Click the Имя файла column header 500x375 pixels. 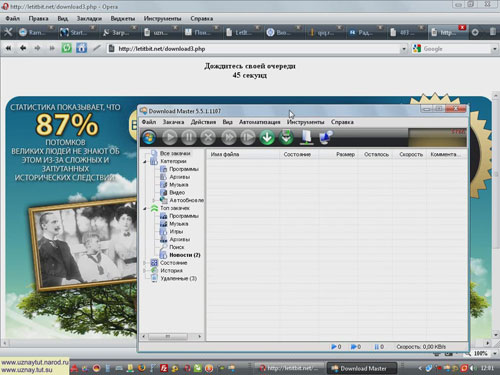click(242, 154)
